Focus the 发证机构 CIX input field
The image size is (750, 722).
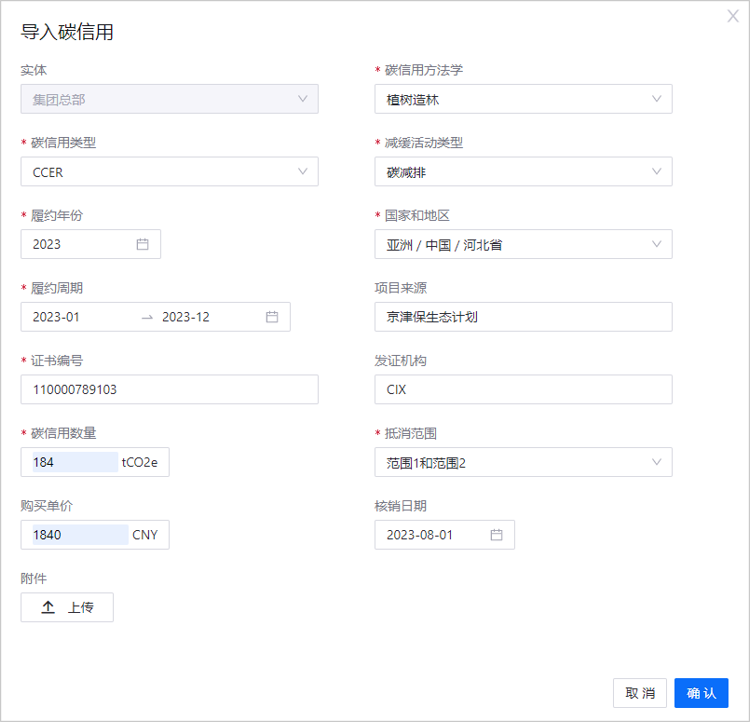point(523,389)
